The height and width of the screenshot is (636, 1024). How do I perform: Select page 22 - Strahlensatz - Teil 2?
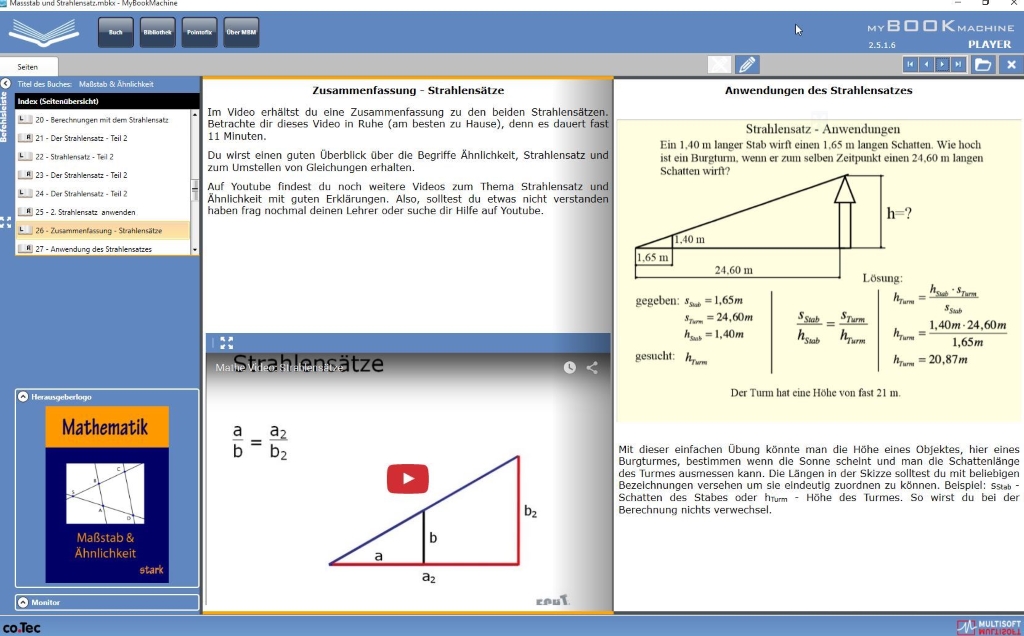103,157
